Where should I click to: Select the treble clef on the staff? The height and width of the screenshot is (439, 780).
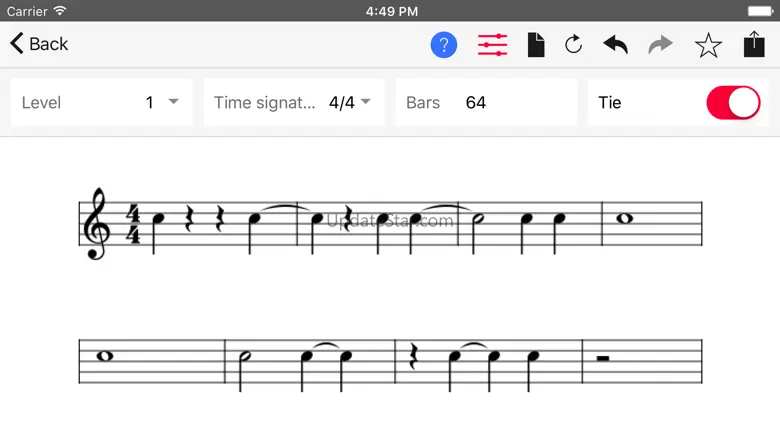click(x=97, y=223)
